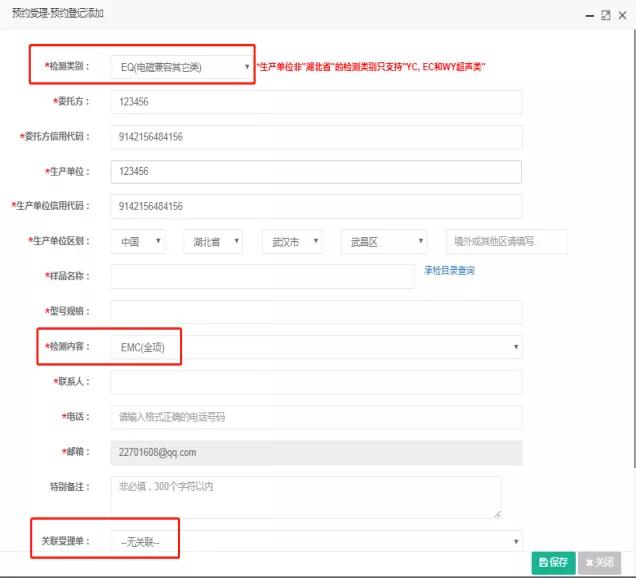Expand the 检测内容 EMC(全项) dropdown
The image size is (636, 578).
pos(316,347)
